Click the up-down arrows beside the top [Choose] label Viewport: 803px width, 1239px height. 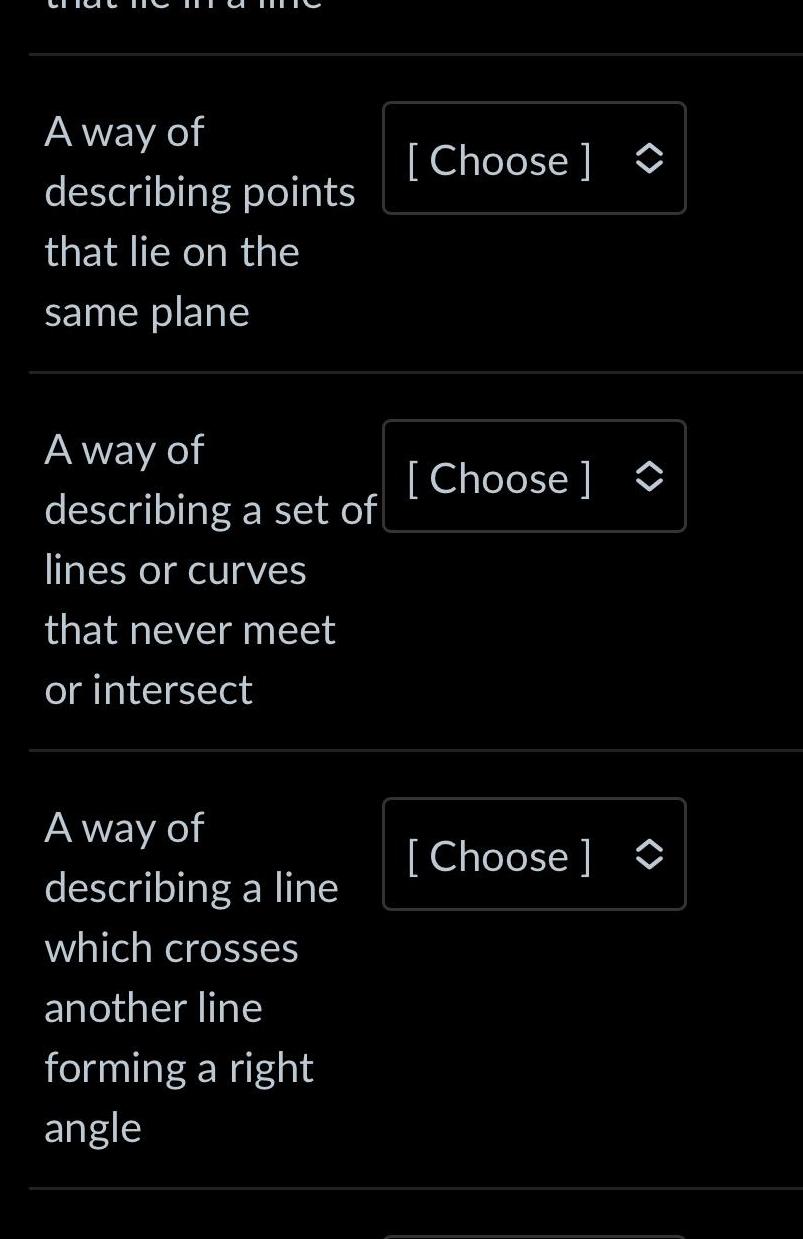tap(650, 158)
